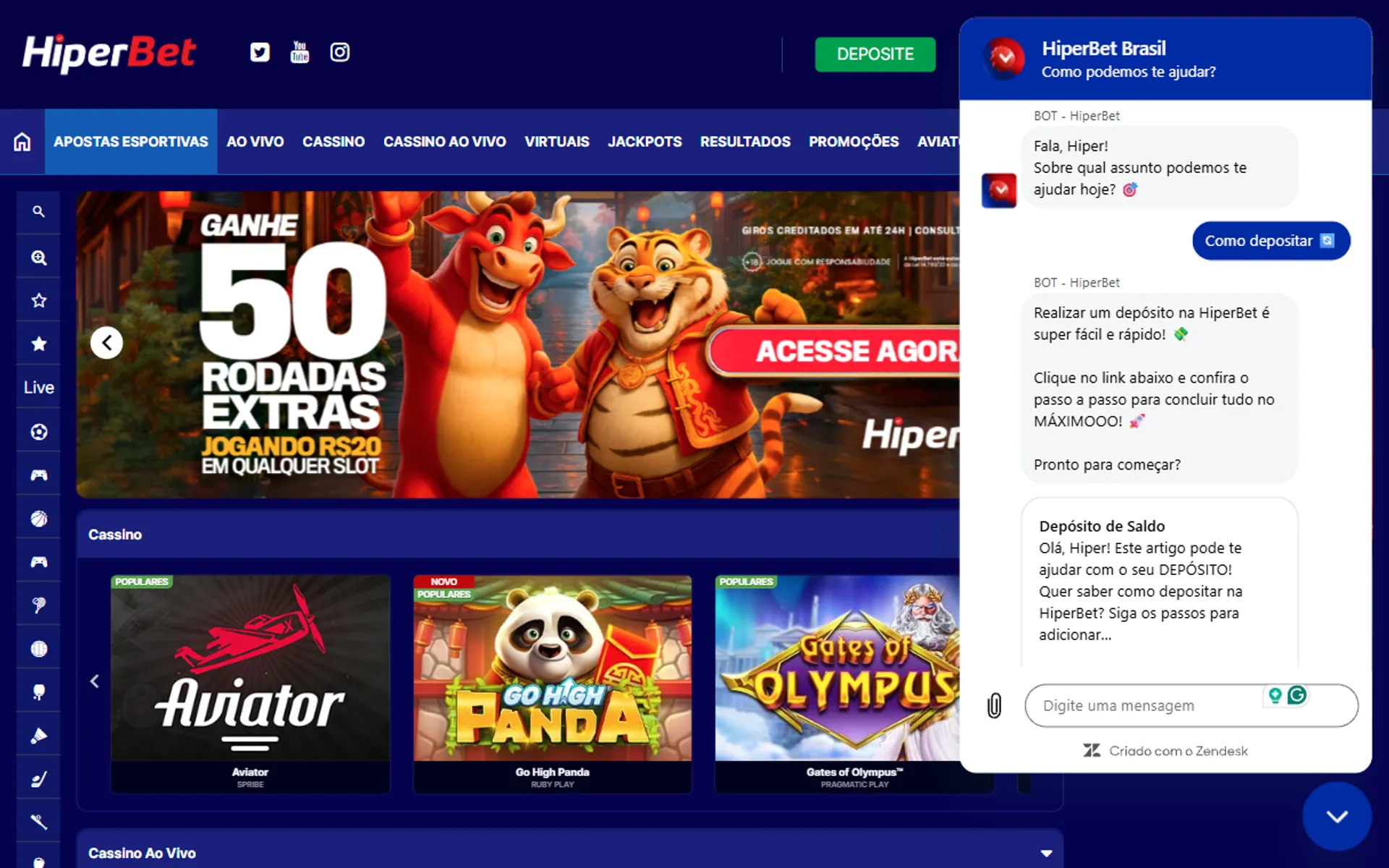Viewport: 1389px width, 868px height.
Task: Collapse the Cassino Ao Vivo section arrow
Action: tap(1046, 854)
